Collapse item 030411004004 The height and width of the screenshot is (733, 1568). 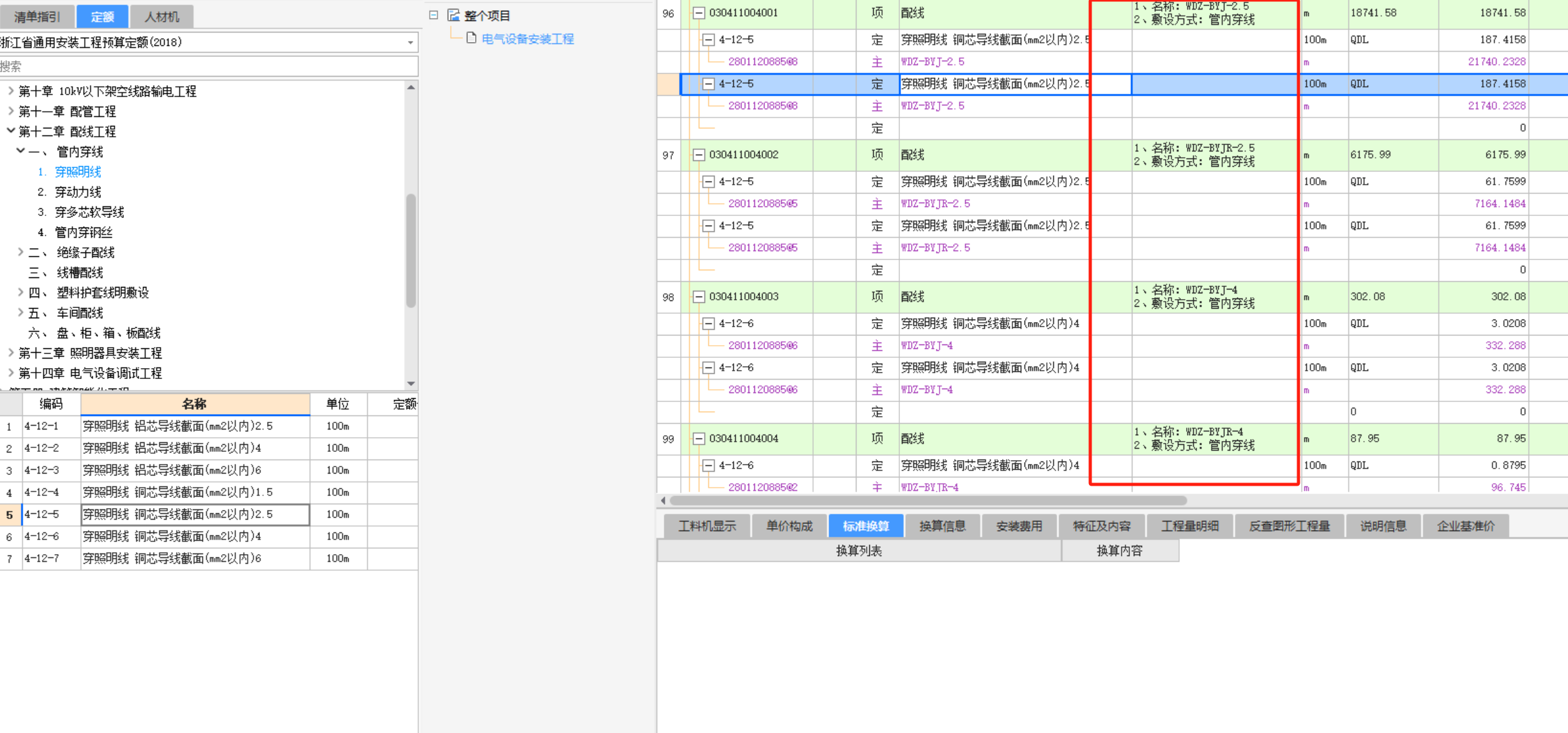click(x=699, y=438)
